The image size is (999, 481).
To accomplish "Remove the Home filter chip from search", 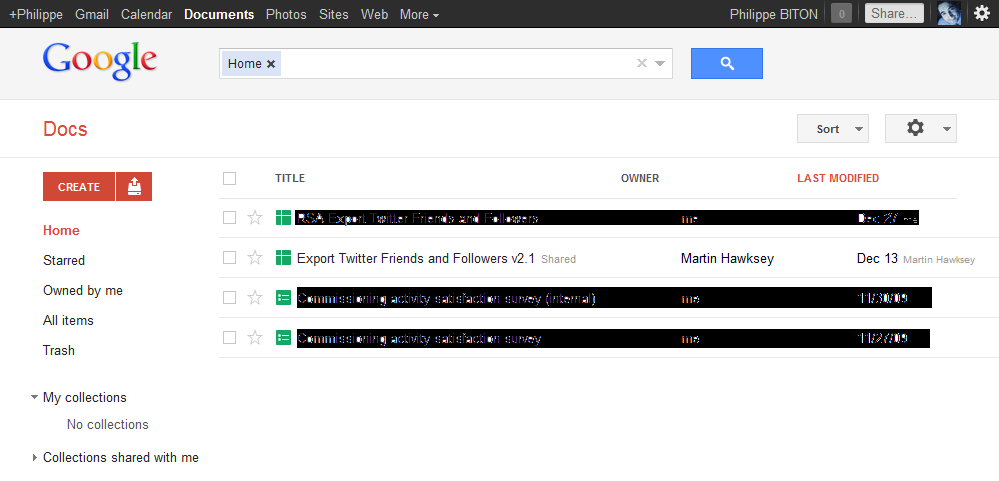I will tap(271, 64).
